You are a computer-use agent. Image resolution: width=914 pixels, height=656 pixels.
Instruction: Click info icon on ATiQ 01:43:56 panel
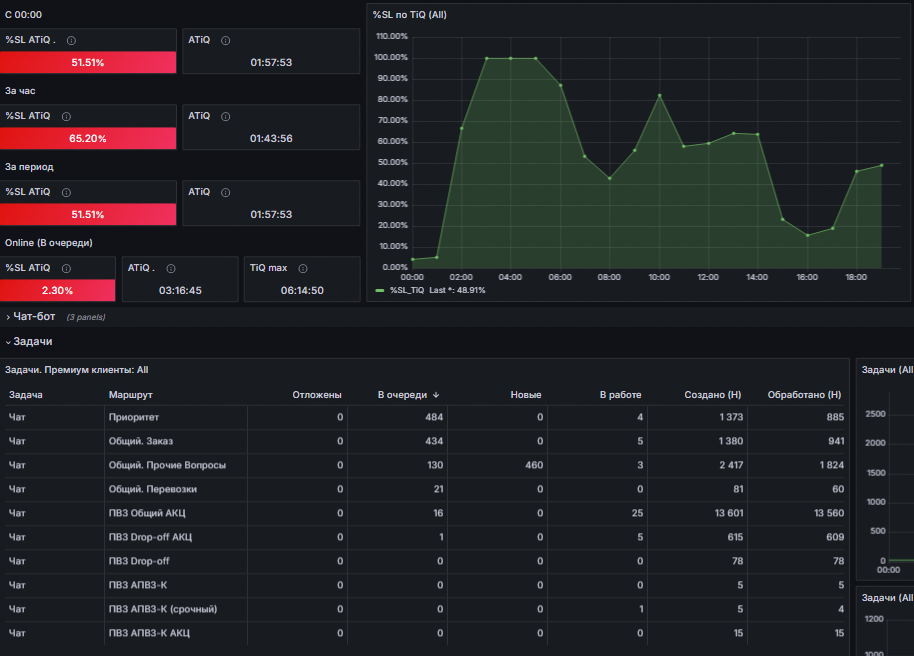tap(226, 117)
